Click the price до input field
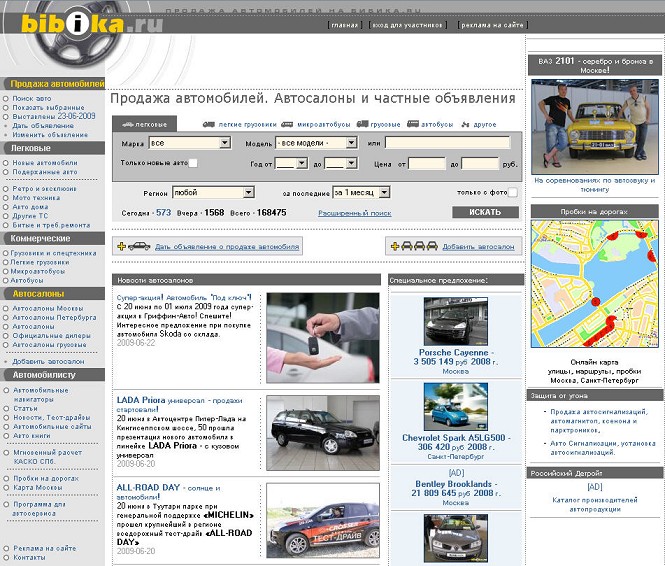This screenshot has width=665, height=566. click(480, 164)
